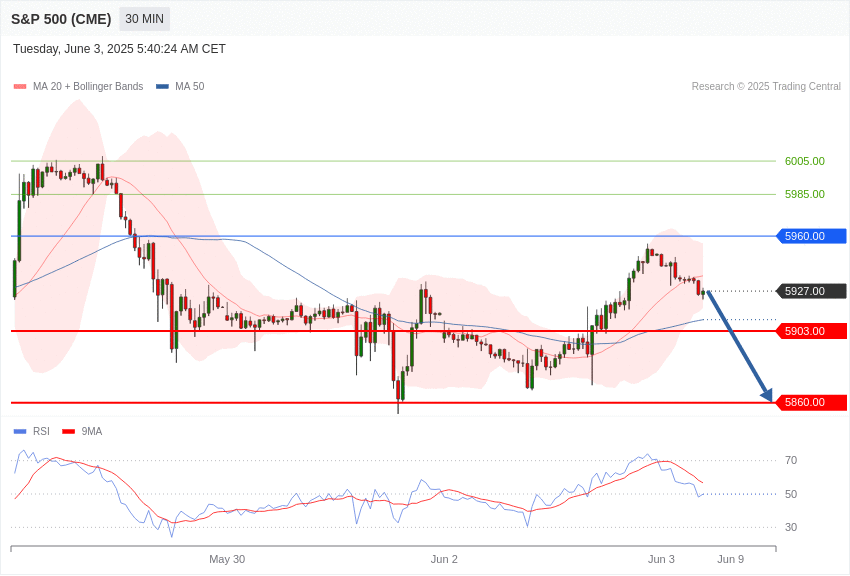The height and width of the screenshot is (576, 850).
Task: Click the red 9MA legend swatch
Action: click(68, 432)
